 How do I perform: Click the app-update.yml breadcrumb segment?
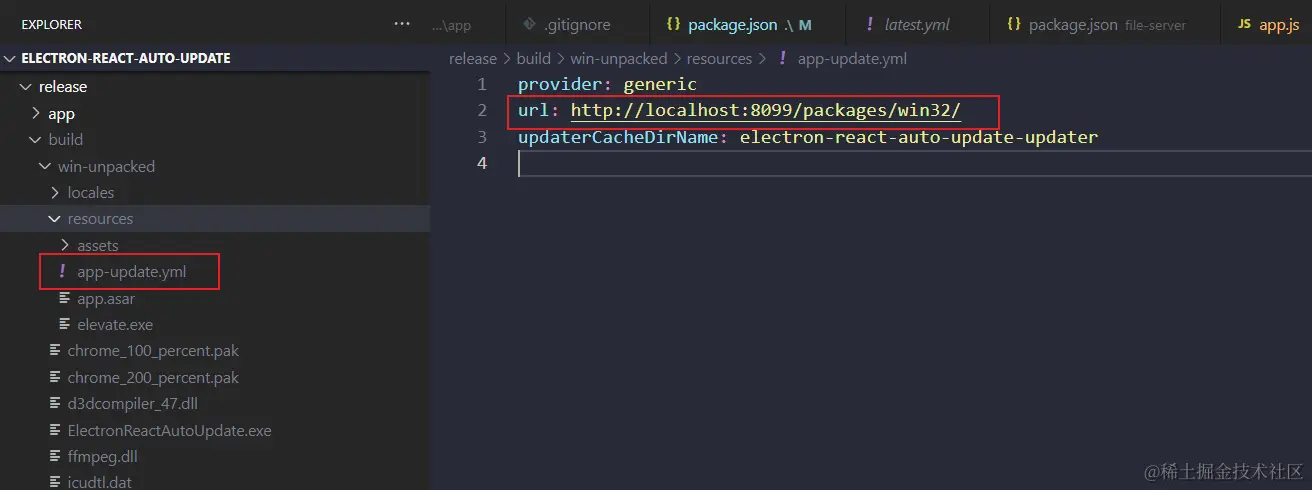852,59
